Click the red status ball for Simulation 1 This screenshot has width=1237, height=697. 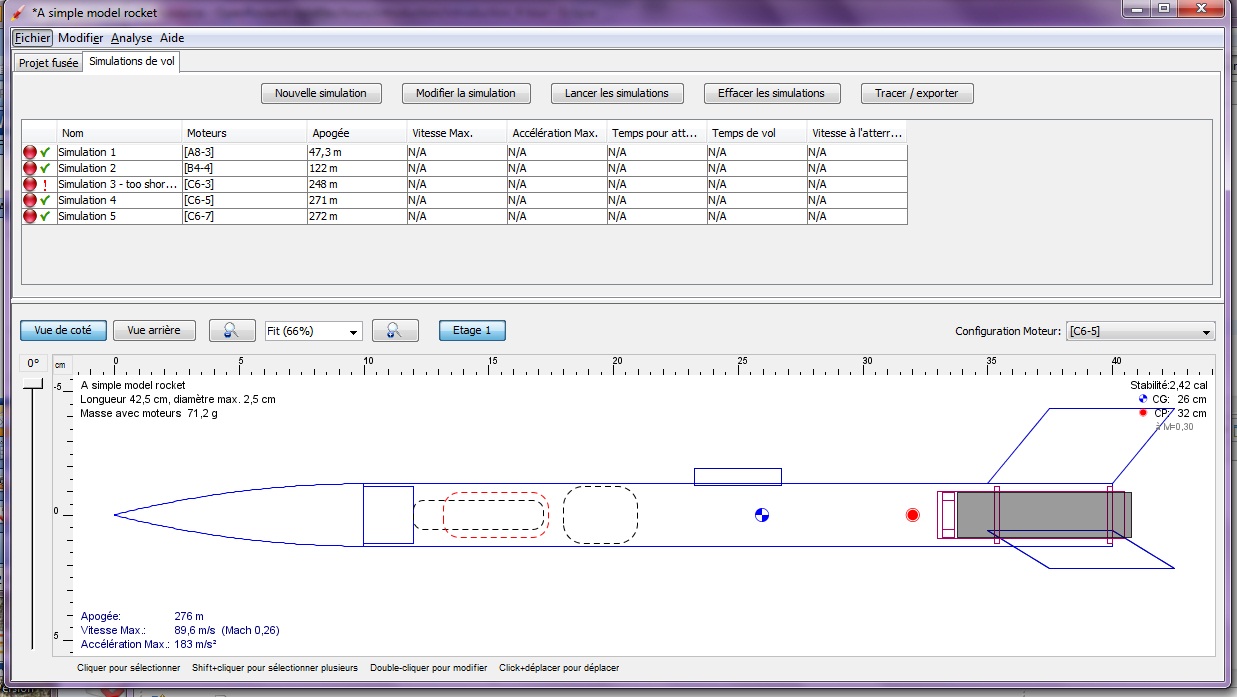point(30,152)
